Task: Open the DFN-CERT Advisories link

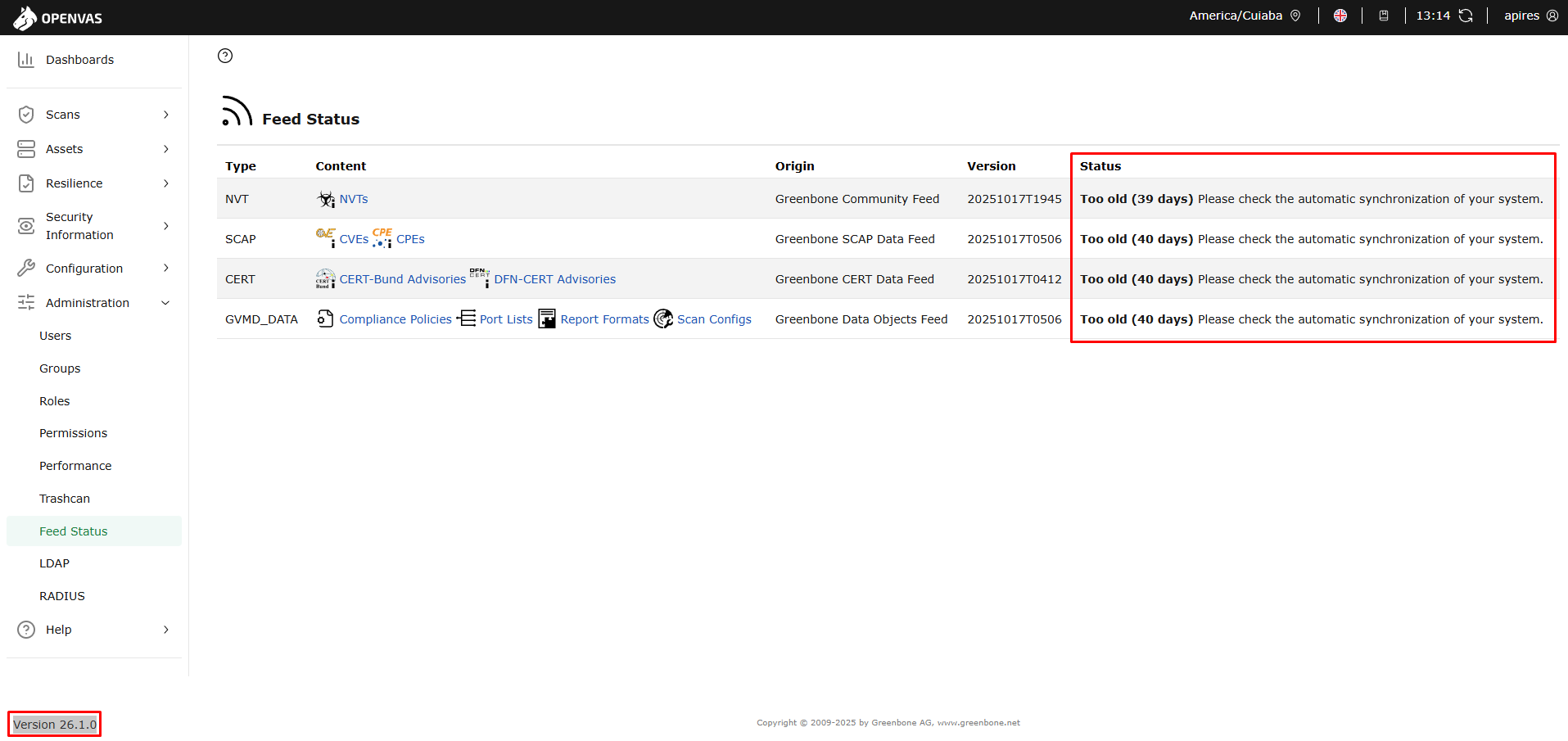Action: (x=554, y=279)
